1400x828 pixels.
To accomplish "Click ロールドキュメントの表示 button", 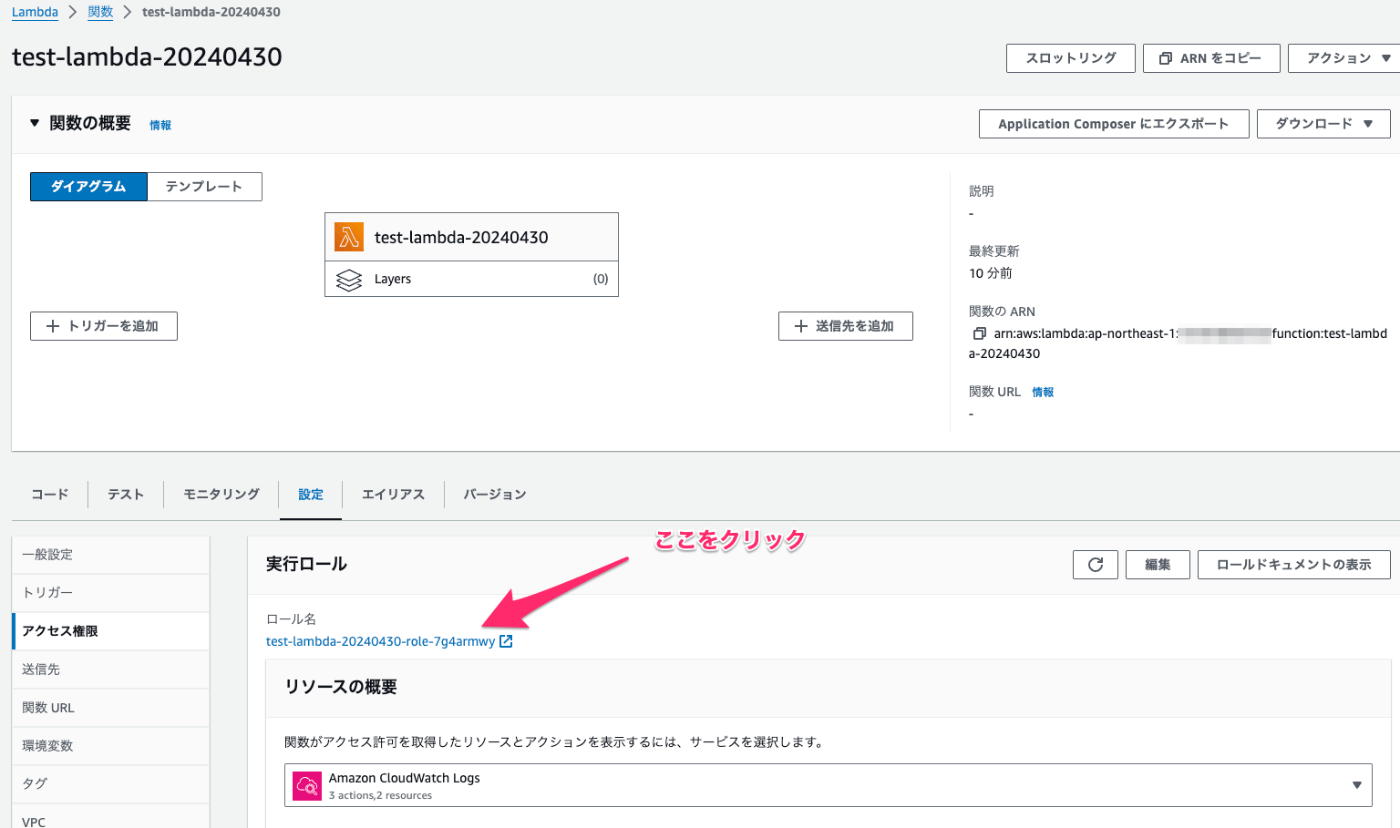I will point(1294,564).
